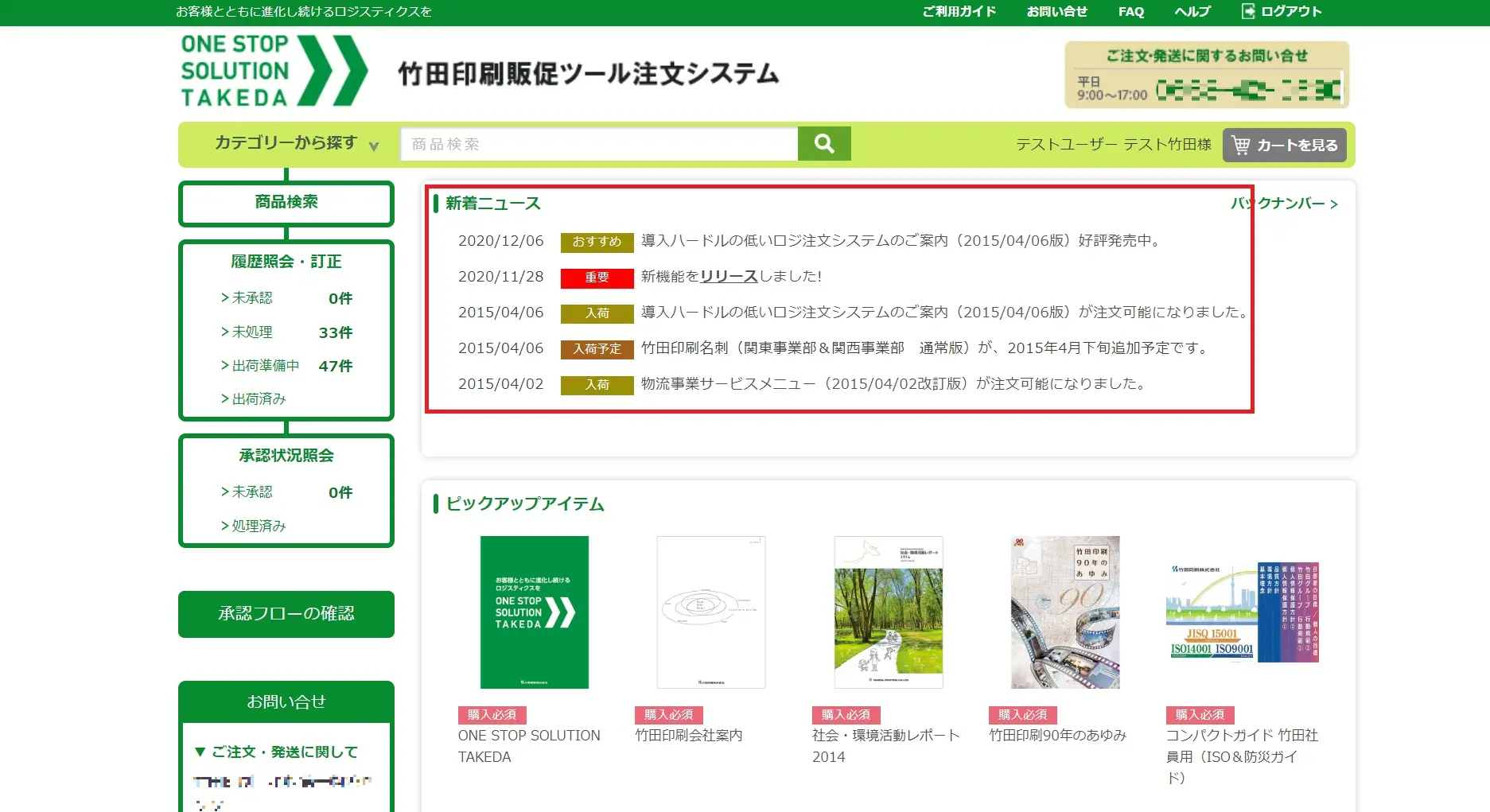
Task: Click 社会・環境活動レポート 2014 title
Action: 886,746
